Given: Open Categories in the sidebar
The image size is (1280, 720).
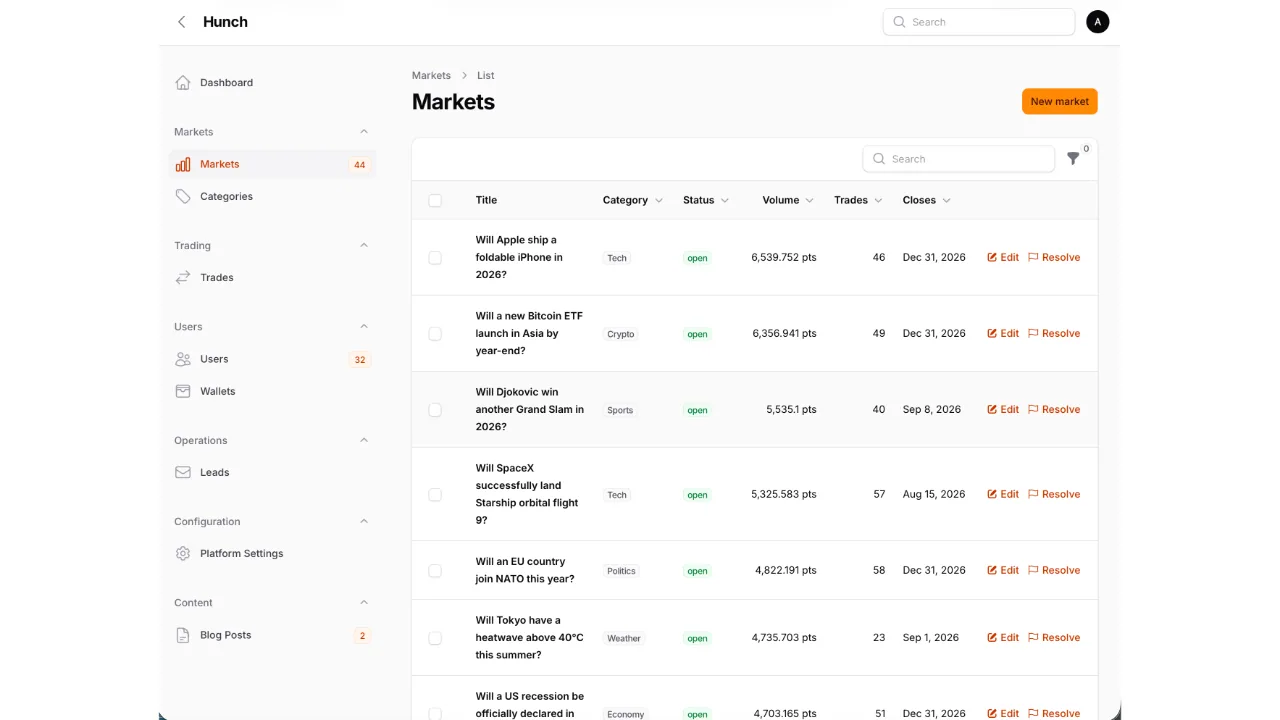Looking at the screenshot, I should click(x=272, y=197).
